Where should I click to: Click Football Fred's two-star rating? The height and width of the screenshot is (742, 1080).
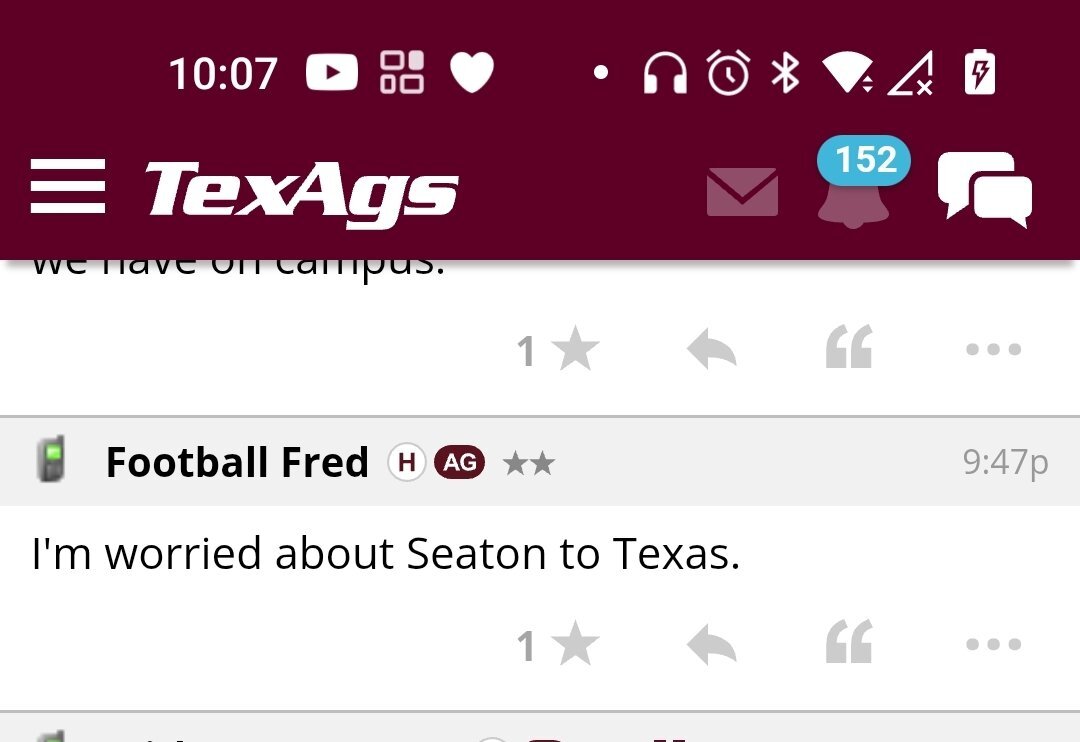(x=528, y=463)
